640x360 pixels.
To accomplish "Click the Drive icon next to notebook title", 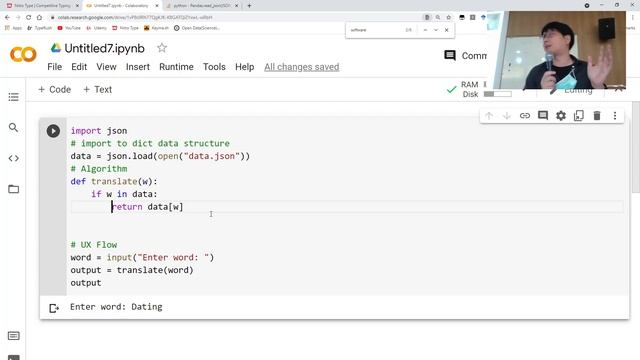I will click(x=56, y=48).
